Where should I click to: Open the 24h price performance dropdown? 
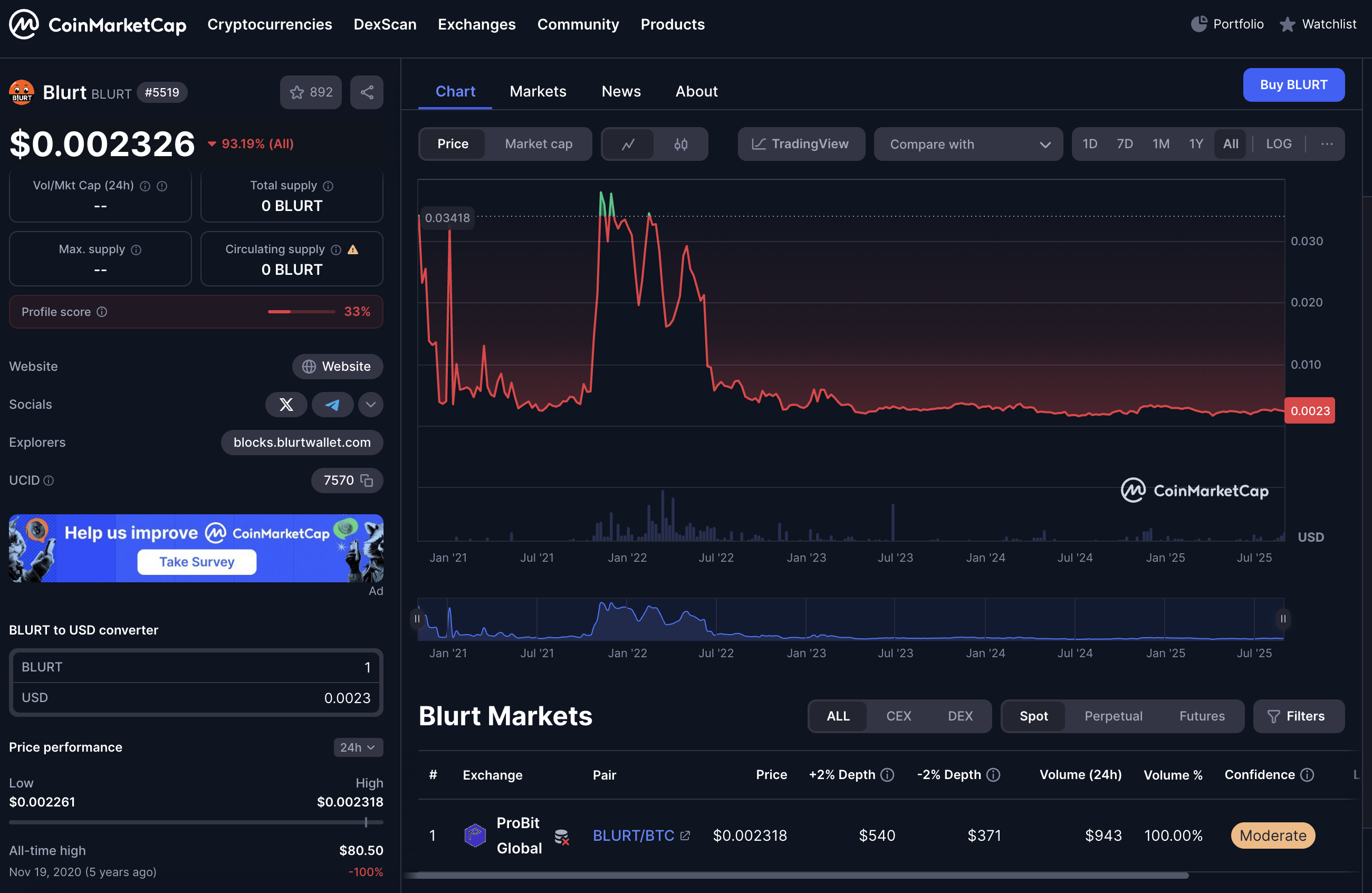pyautogui.click(x=358, y=748)
